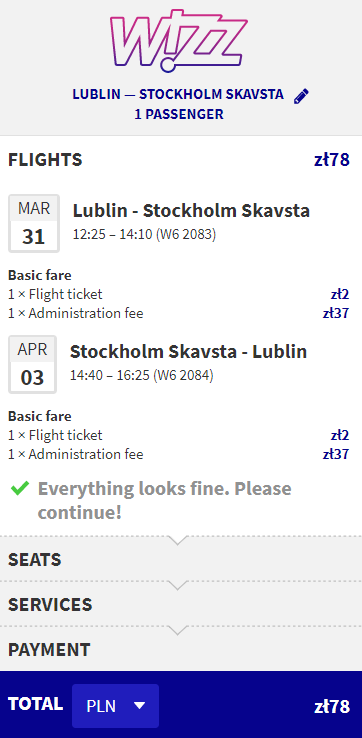Select the APR 03 date box
This screenshot has height=738, width=362.
tap(32, 364)
